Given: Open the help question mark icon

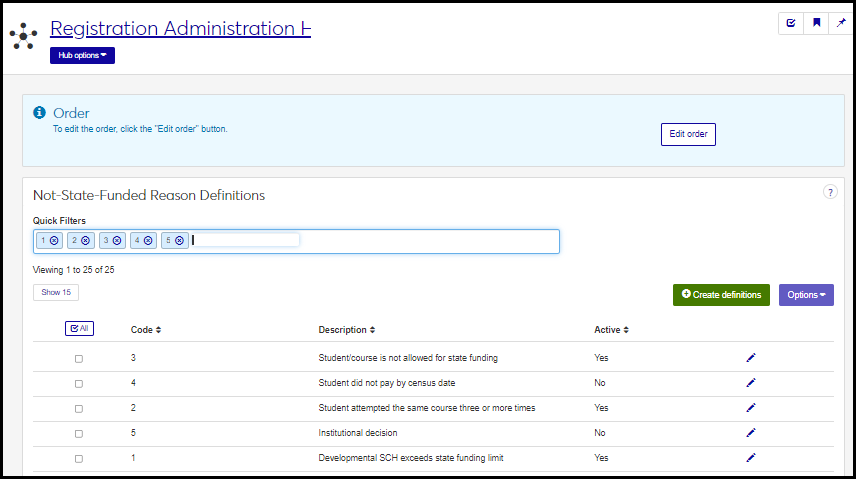Looking at the screenshot, I should point(829,192).
